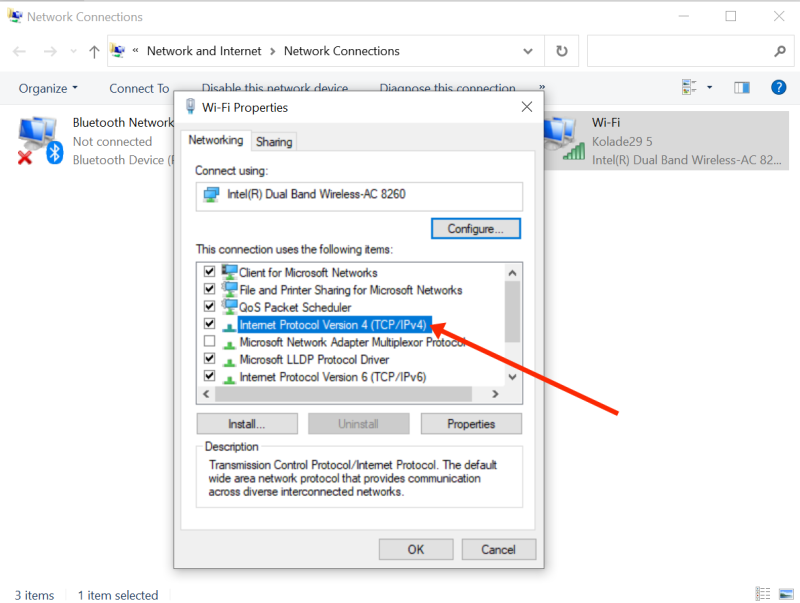Screen dimensions: 800x603
Task: Enable Microsoft Network Adapter Multiplexor Protocol
Action: pos(209,341)
